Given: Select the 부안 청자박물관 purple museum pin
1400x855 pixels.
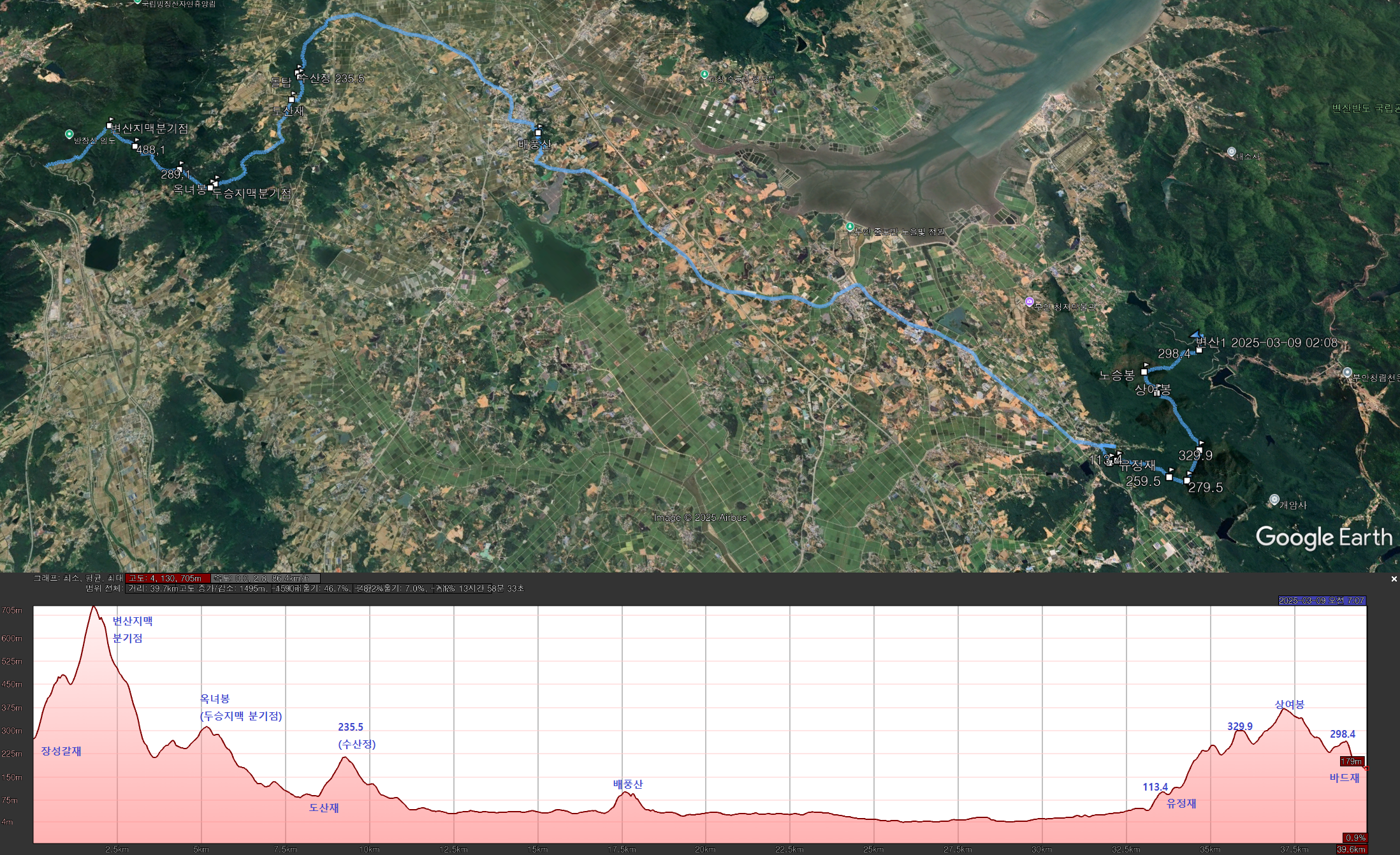Looking at the screenshot, I should [1028, 302].
